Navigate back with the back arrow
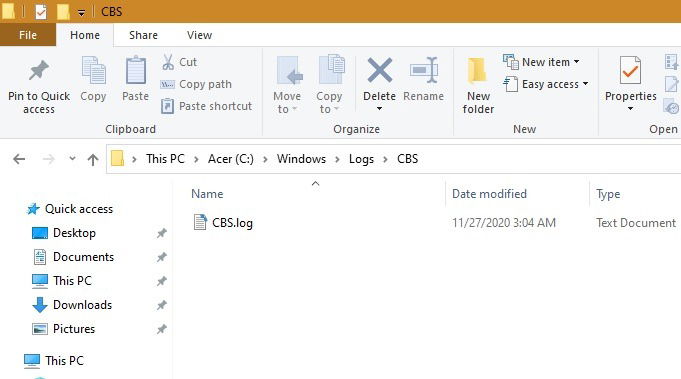681x379 pixels. (x=19, y=159)
